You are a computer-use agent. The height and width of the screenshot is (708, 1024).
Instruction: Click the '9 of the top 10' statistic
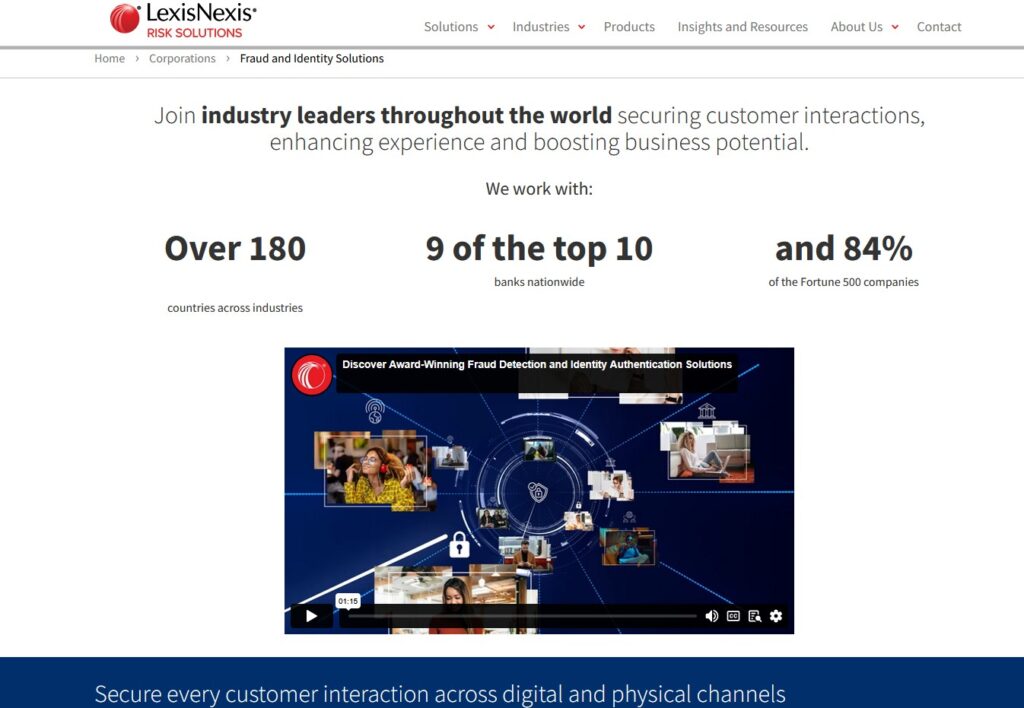[x=539, y=248]
